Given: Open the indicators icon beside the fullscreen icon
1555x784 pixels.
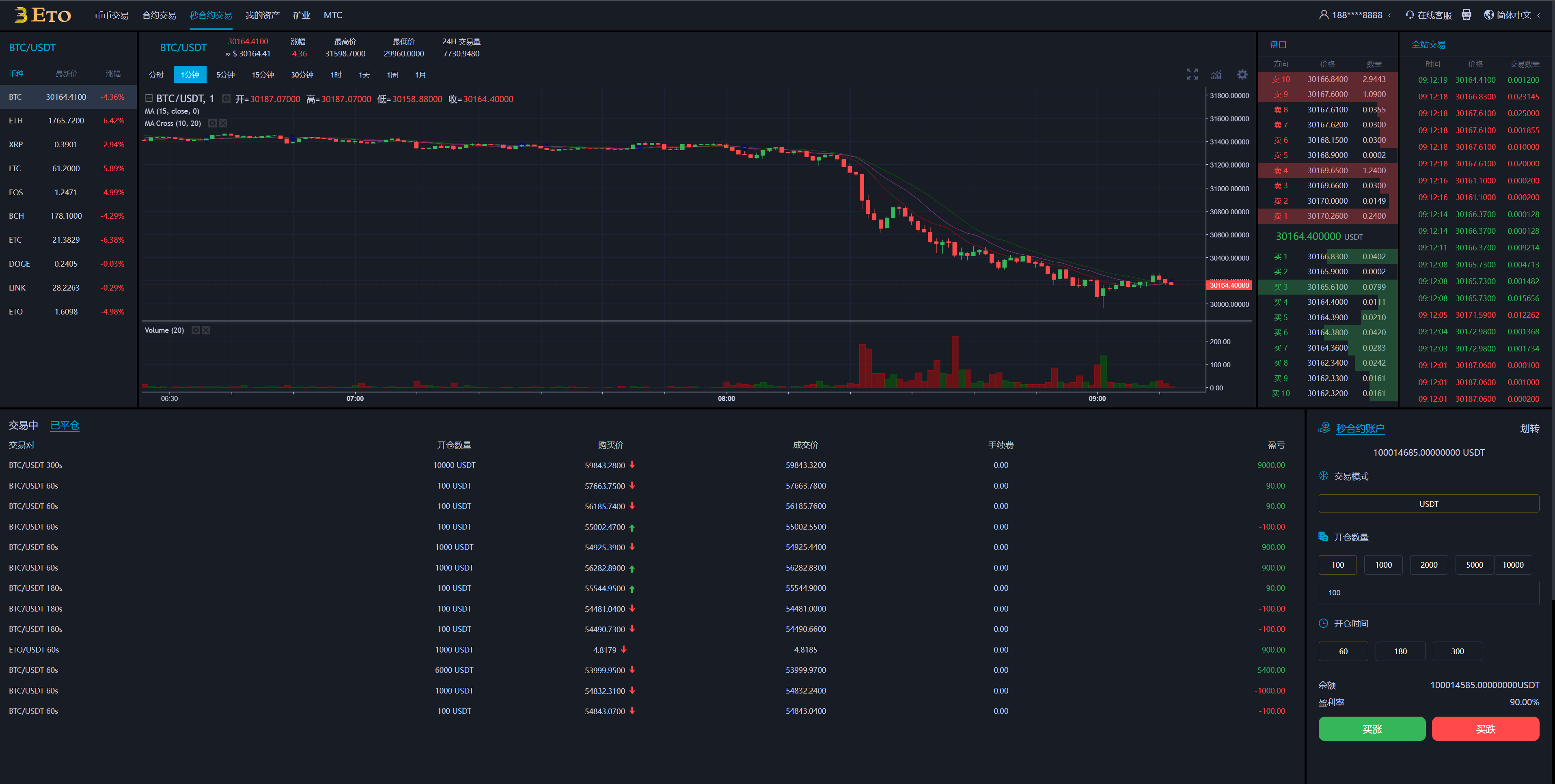Looking at the screenshot, I should coord(1216,75).
